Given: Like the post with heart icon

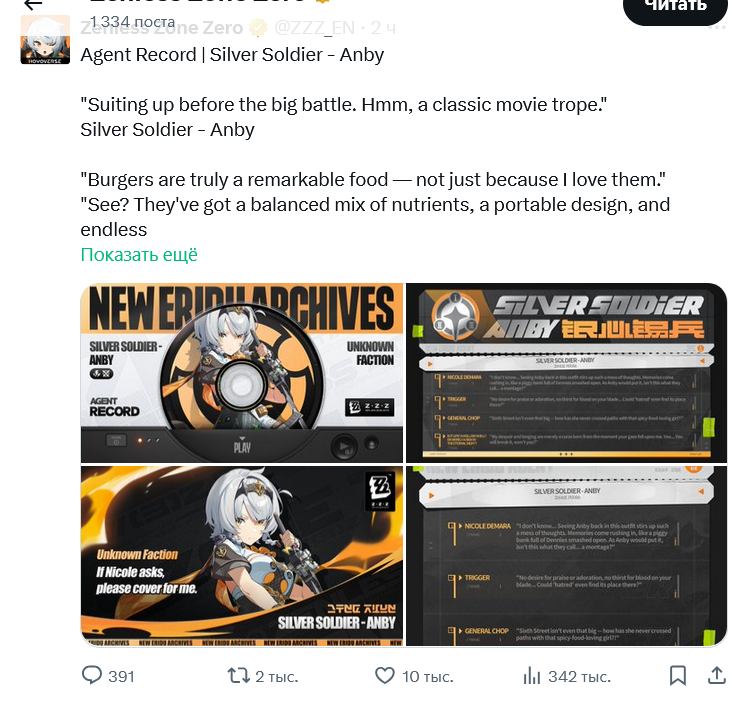Looking at the screenshot, I should tap(385, 675).
